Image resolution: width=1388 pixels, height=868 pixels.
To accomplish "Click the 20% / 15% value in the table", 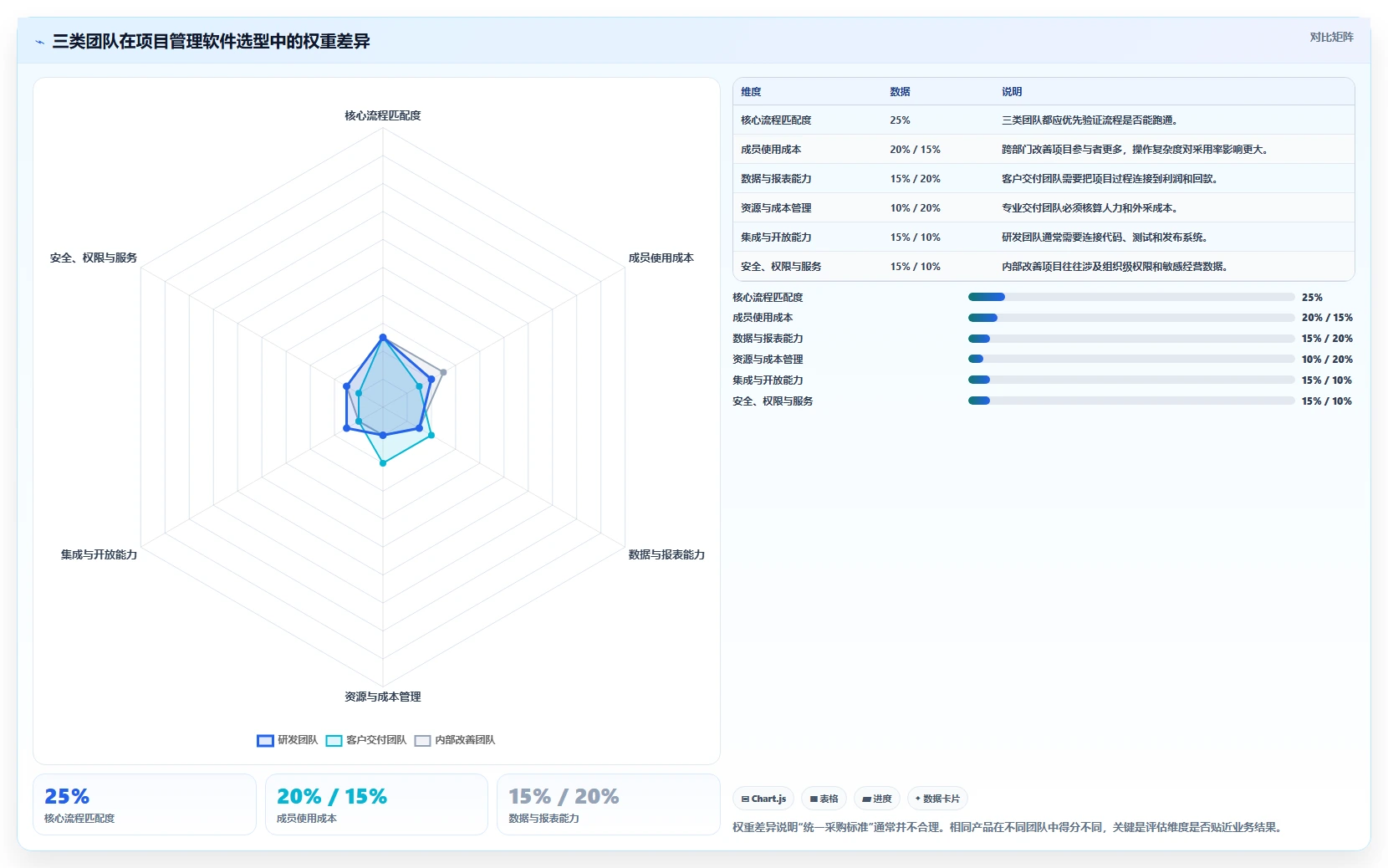I will click(915, 150).
